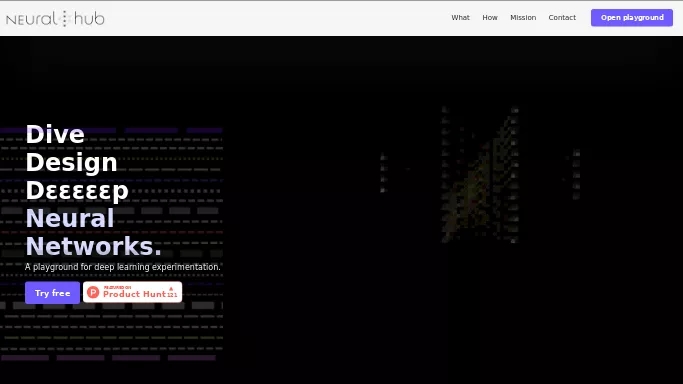Click 'A playground for deep learning experimentation.' text
This screenshot has height=384, width=683.
[123, 267]
